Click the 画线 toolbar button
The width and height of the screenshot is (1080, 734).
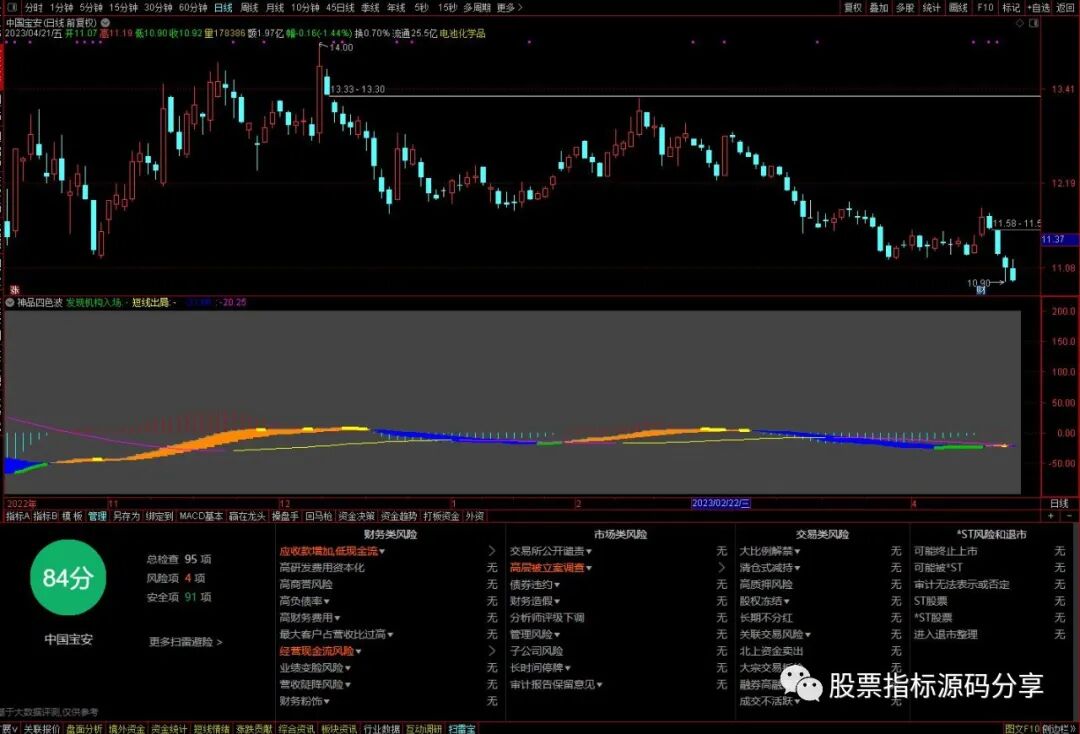coord(958,8)
